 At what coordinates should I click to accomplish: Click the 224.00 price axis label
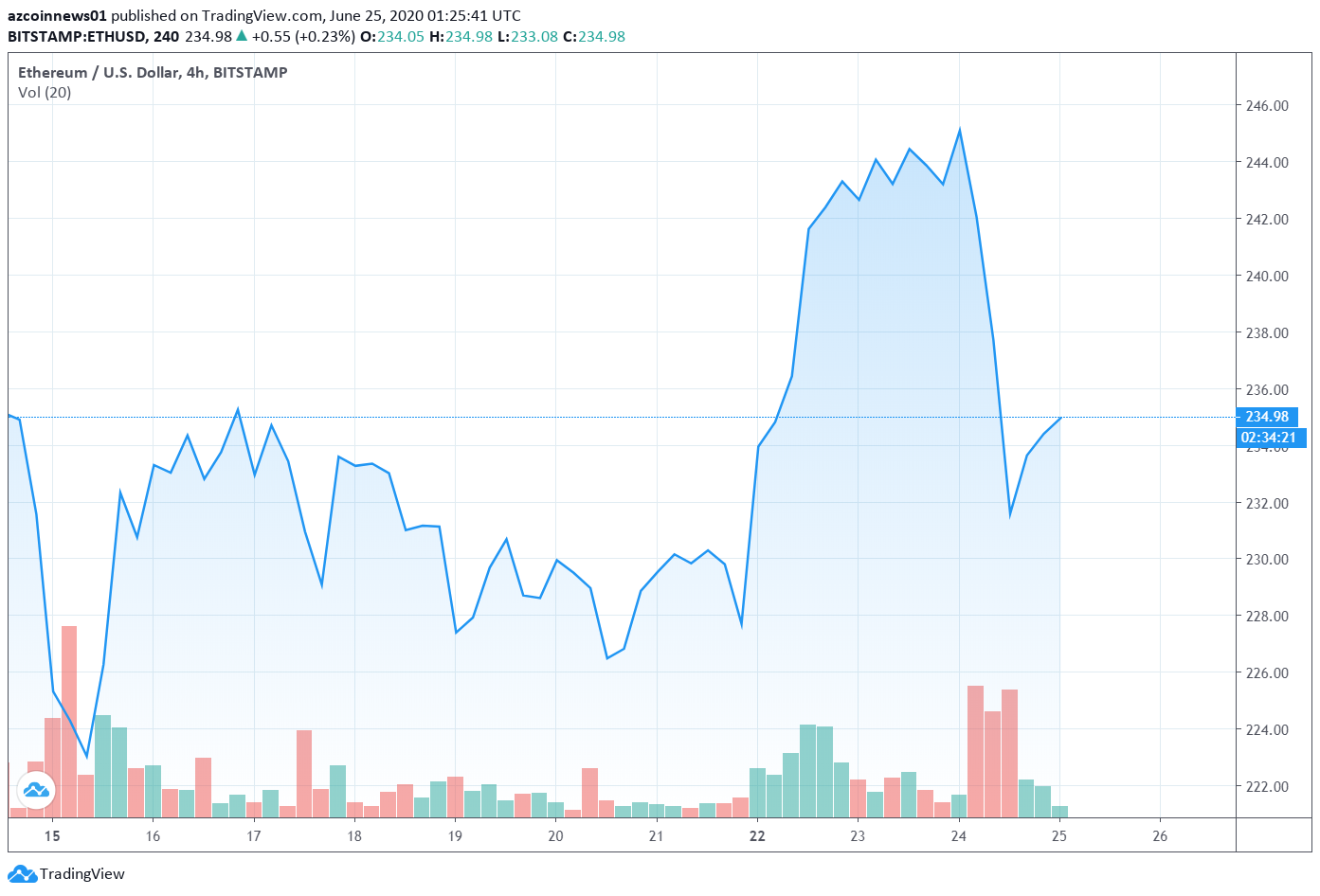[x=1267, y=729]
